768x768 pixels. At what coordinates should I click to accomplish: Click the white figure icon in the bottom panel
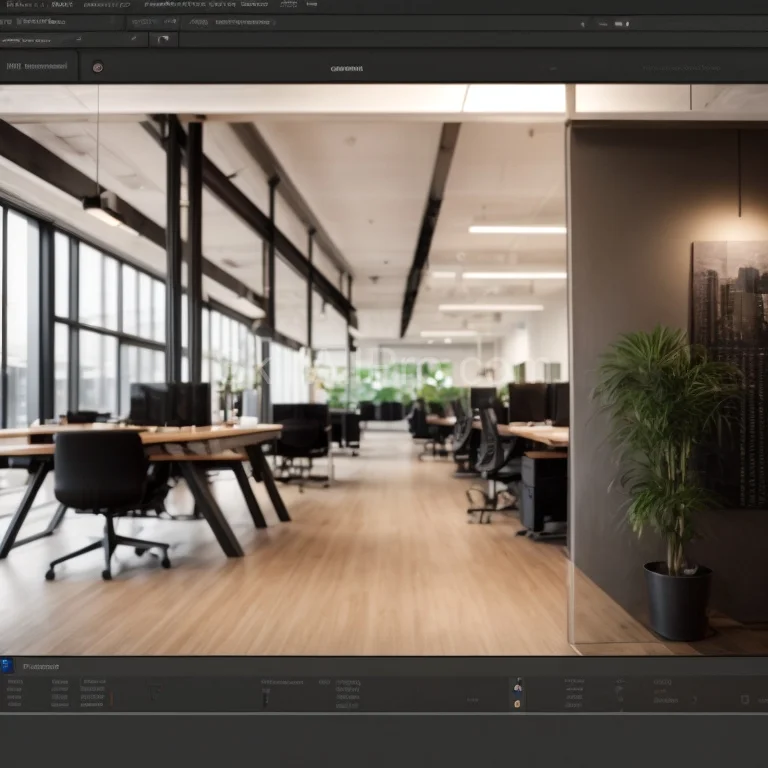coord(517,687)
